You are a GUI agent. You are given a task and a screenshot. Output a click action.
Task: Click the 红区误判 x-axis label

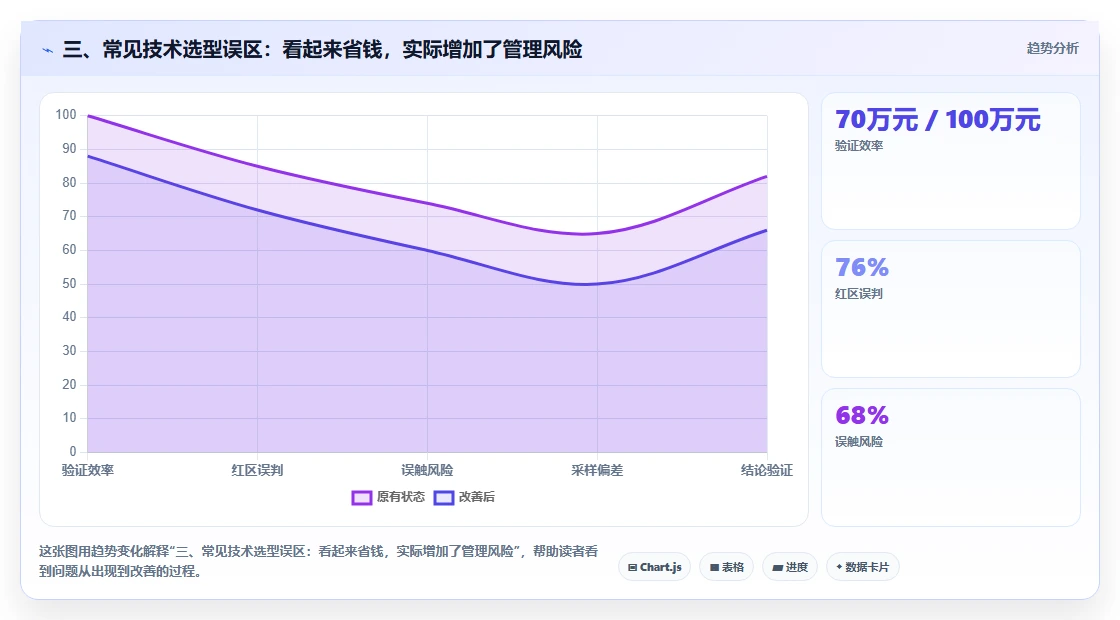[257, 470]
